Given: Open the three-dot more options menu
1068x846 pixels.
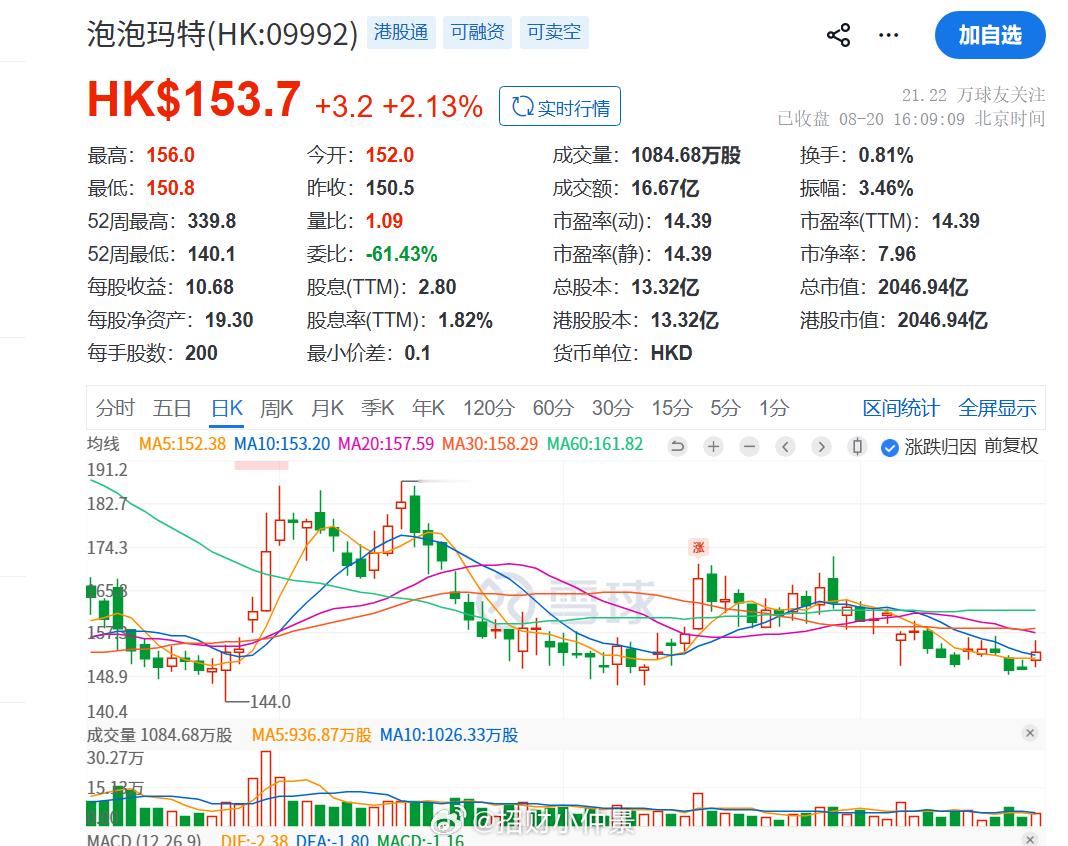Looking at the screenshot, I should [888, 35].
